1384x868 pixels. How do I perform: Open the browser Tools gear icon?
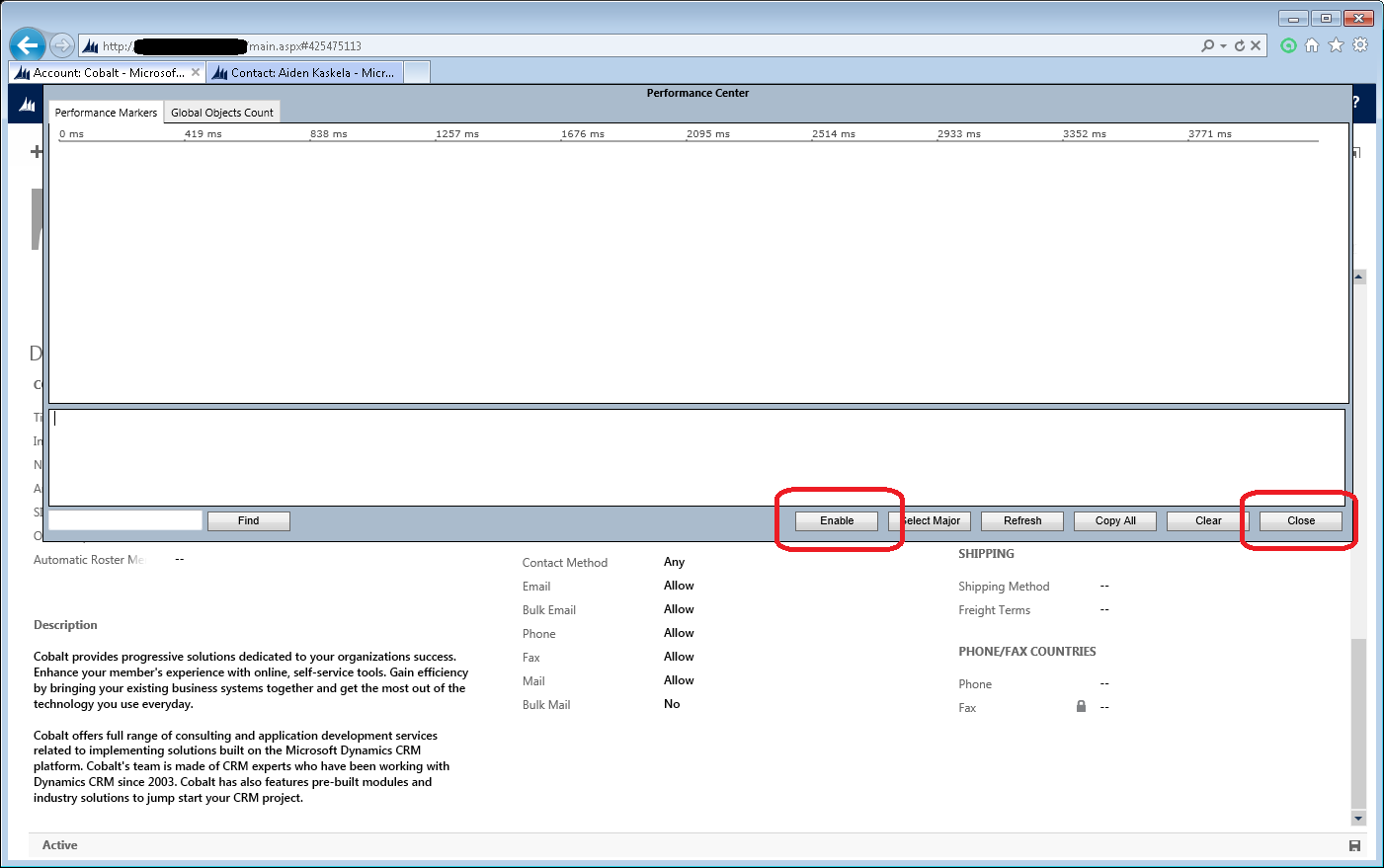point(1360,45)
